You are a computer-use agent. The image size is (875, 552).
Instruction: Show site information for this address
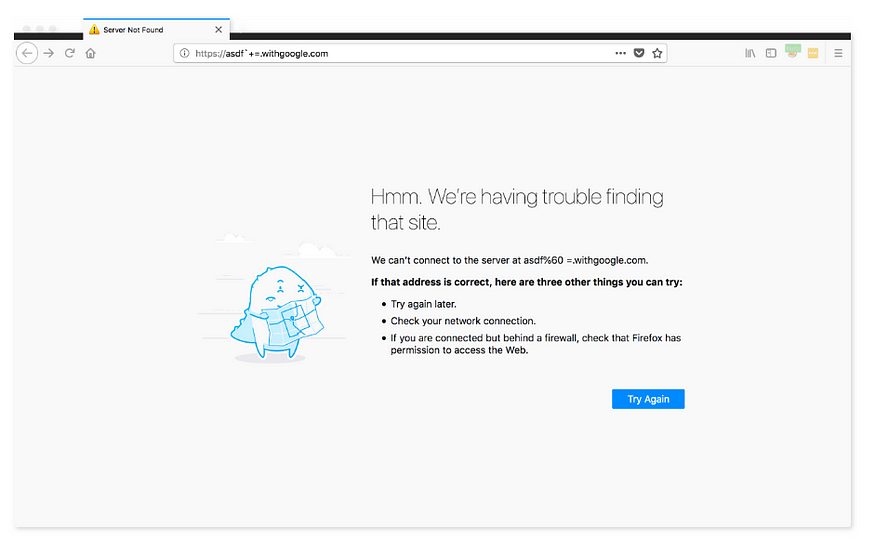(184, 54)
